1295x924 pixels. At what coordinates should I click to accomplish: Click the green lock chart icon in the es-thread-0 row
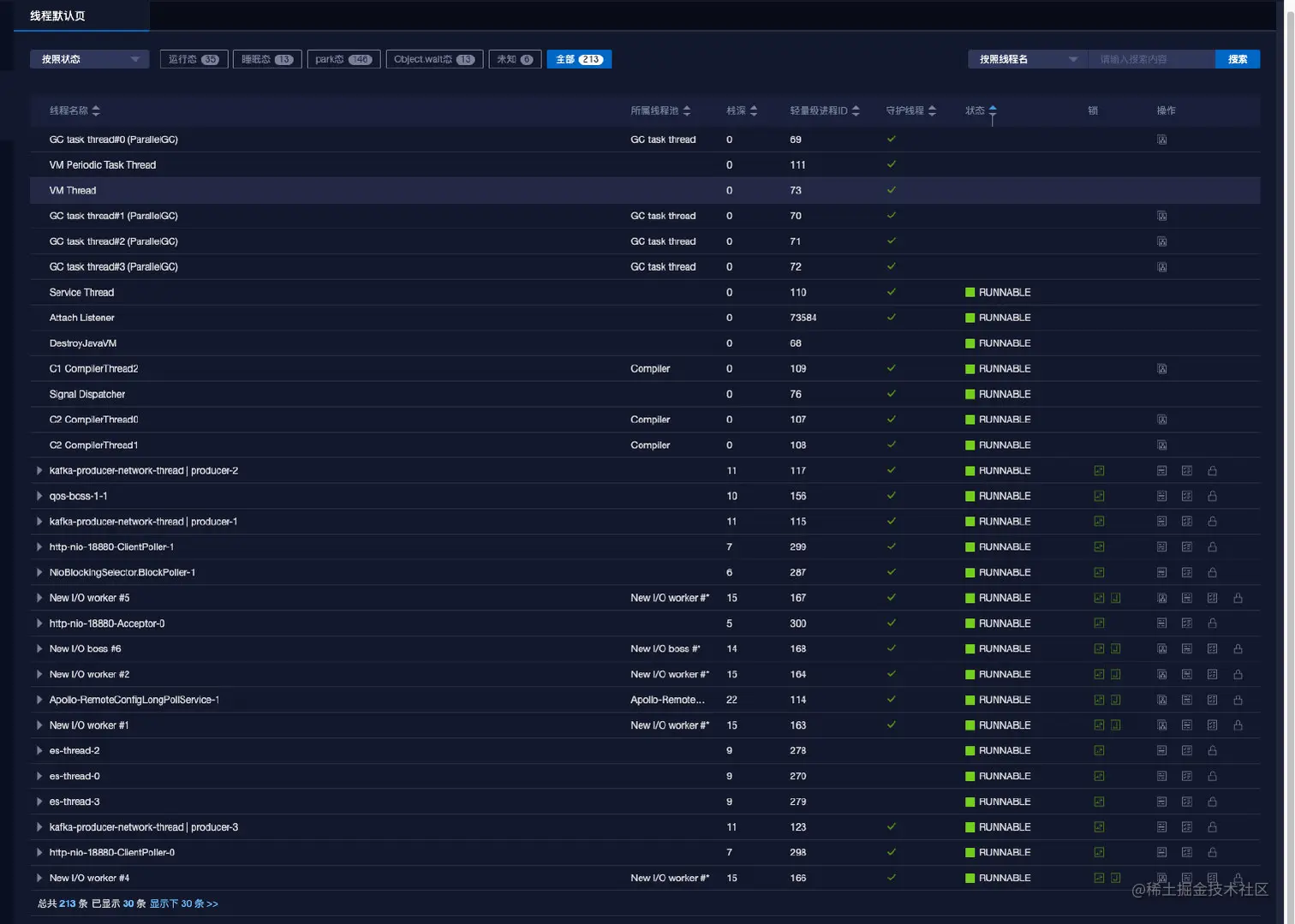tap(1099, 777)
